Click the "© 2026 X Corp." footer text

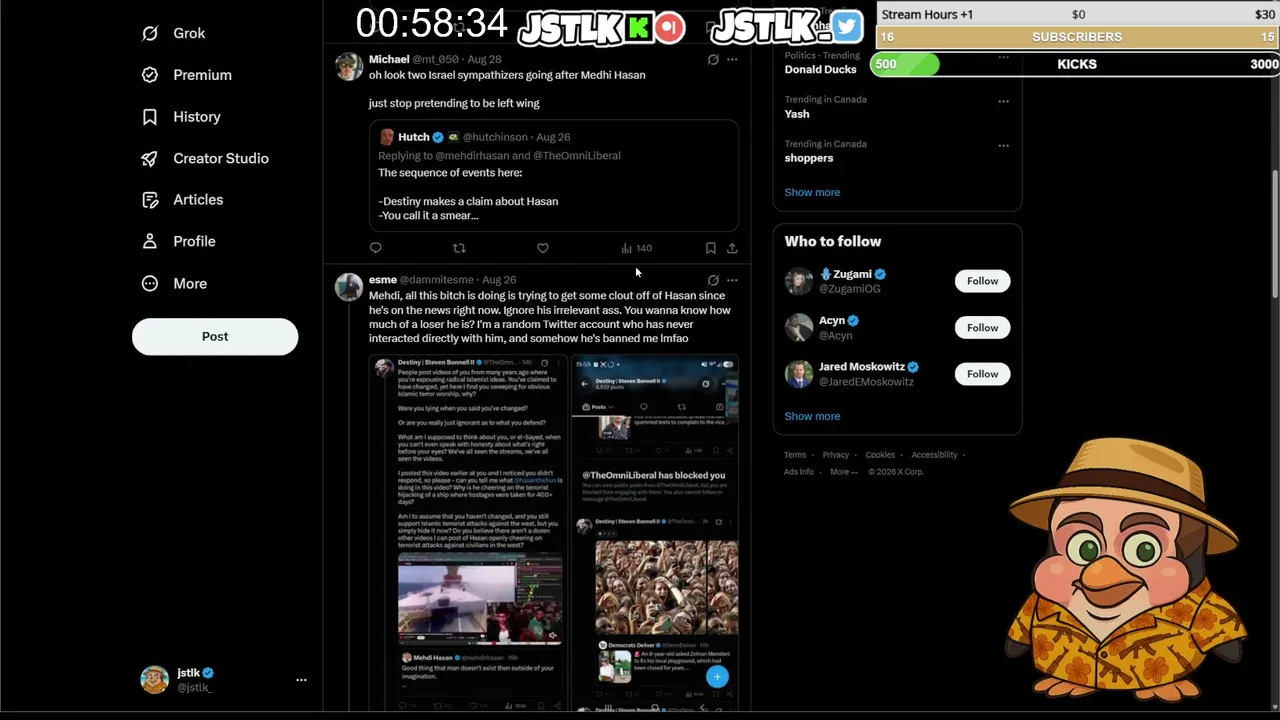click(896, 472)
